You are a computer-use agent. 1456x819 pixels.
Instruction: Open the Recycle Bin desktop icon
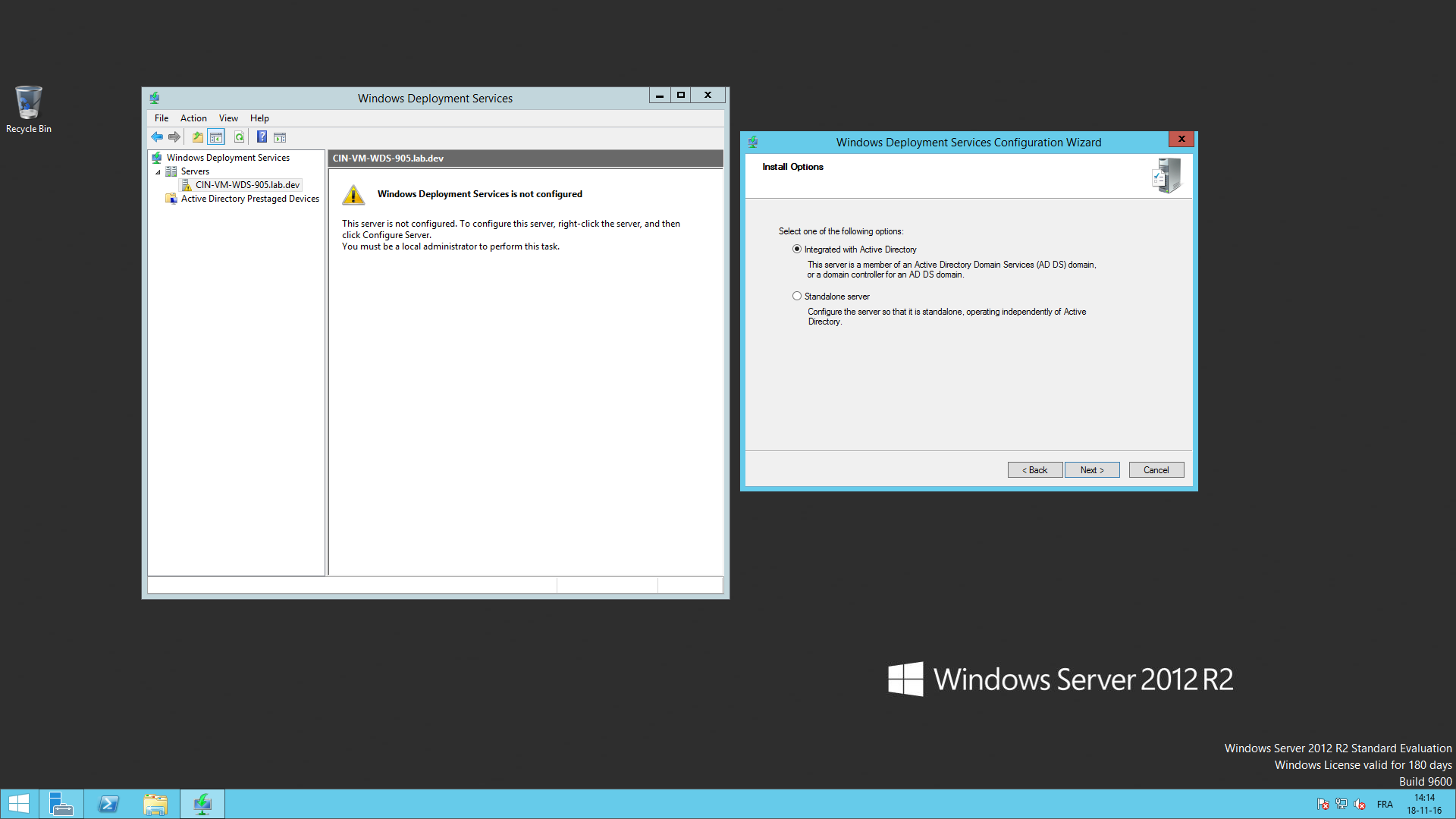point(28,109)
